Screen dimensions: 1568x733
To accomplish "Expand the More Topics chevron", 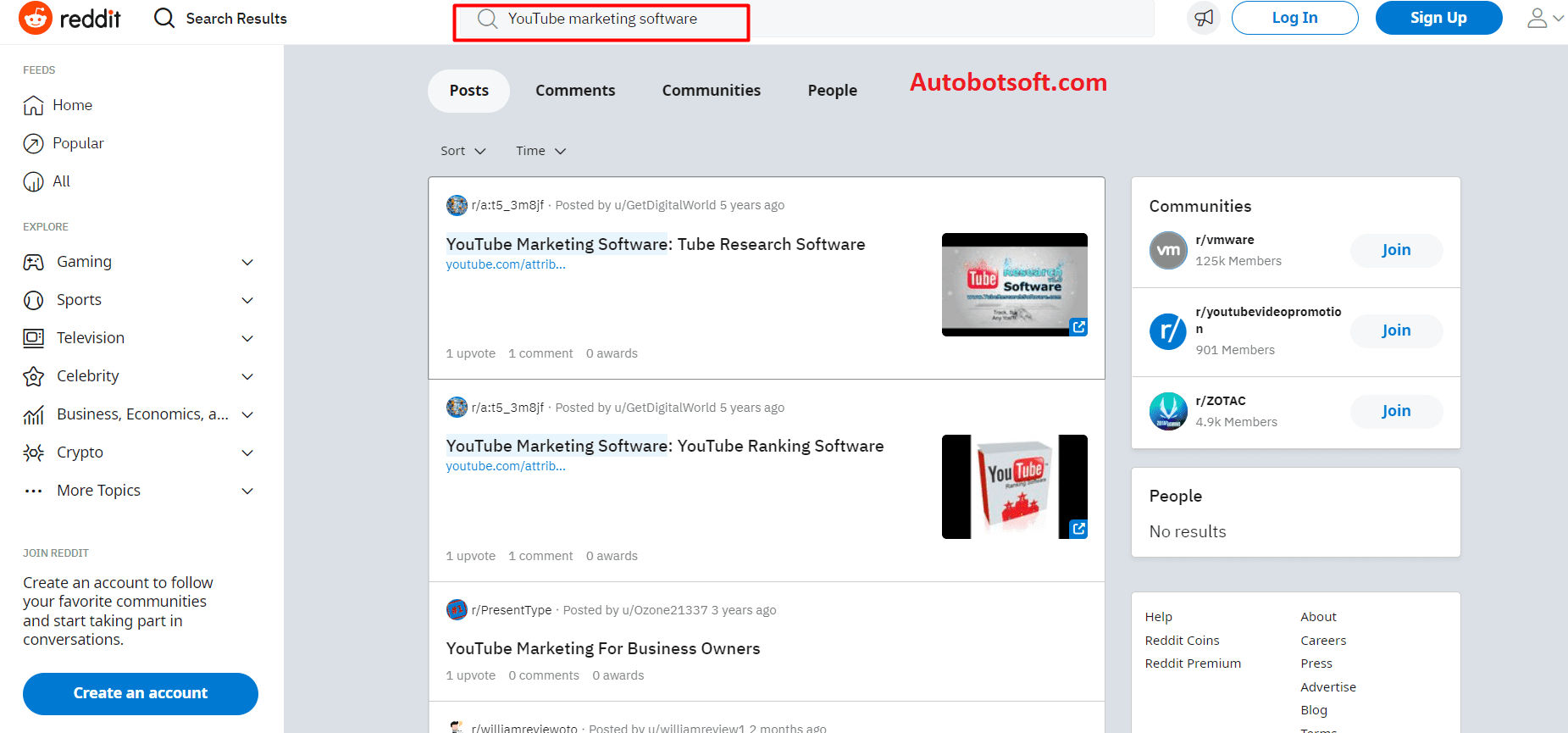I will pos(247,491).
